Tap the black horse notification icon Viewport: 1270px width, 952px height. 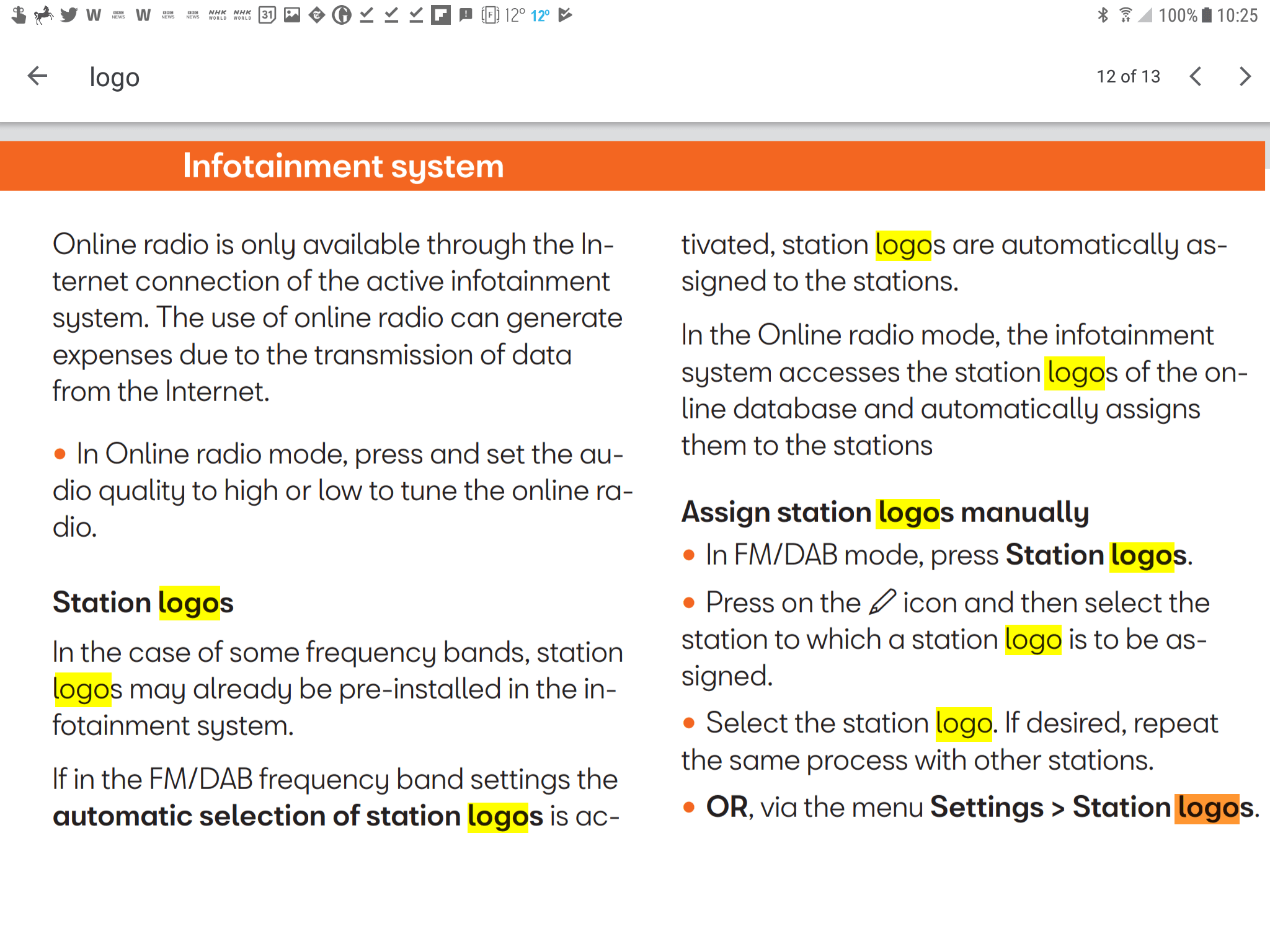(43, 15)
